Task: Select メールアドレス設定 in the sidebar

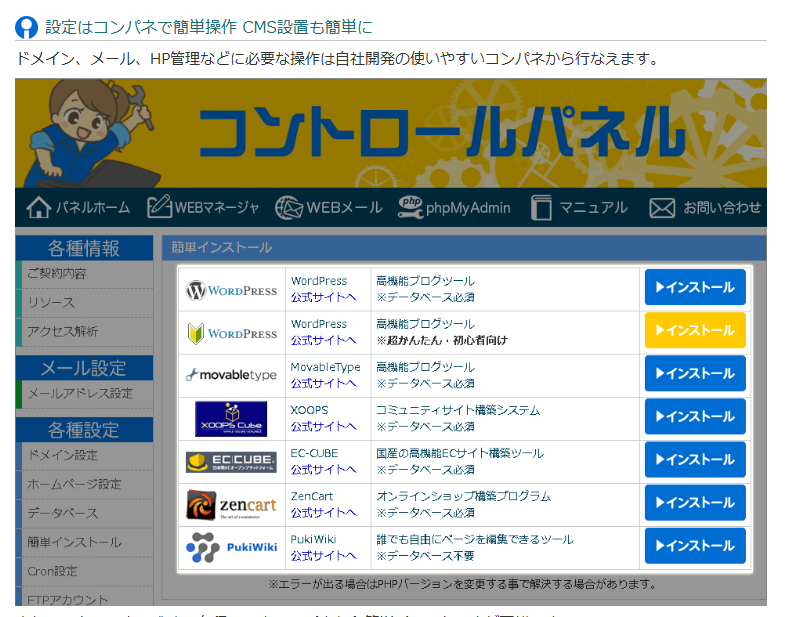Action: pos(85,394)
